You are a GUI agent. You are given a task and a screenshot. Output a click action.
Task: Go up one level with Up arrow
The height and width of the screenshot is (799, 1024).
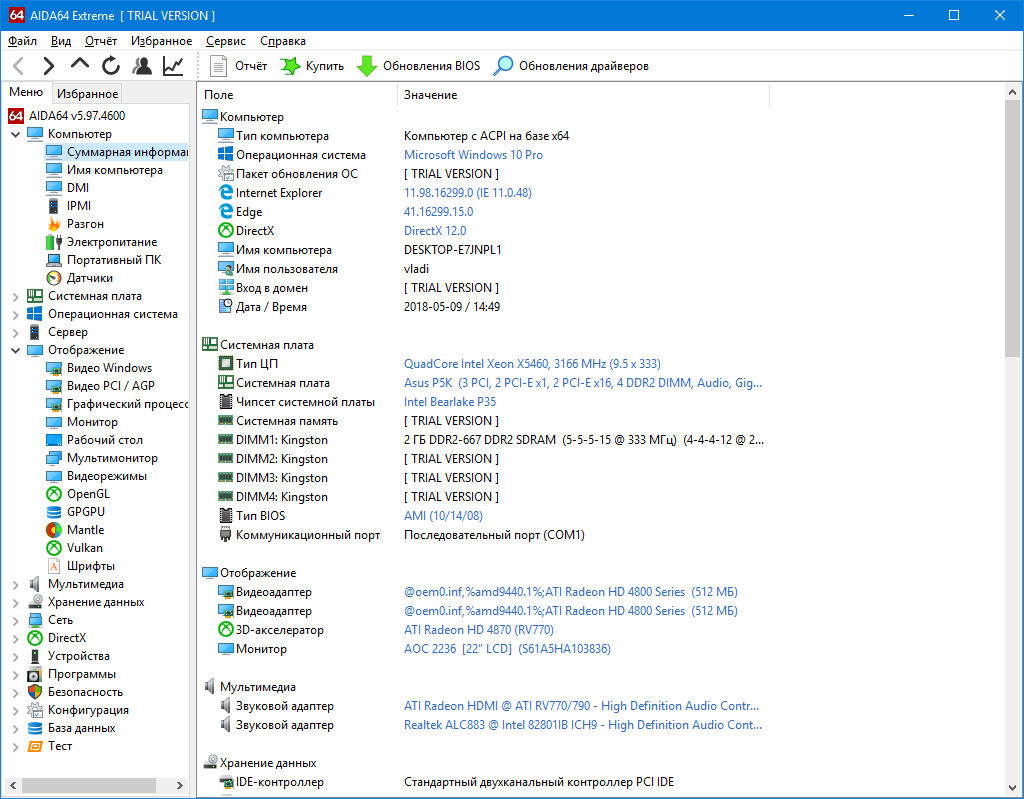(80, 66)
